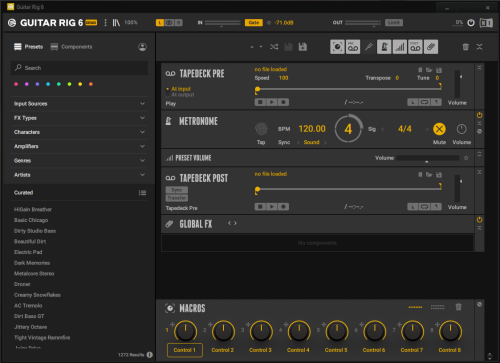Show Tapedeck Post tool in toolbar
Image resolution: width=500 pixels, height=363 pixels.
point(415,47)
